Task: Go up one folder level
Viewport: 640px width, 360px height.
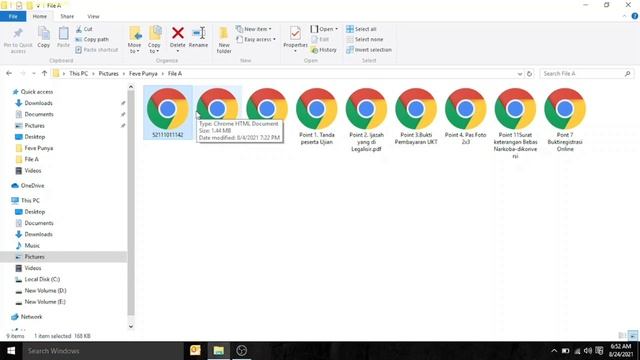Action: click(44, 73)
